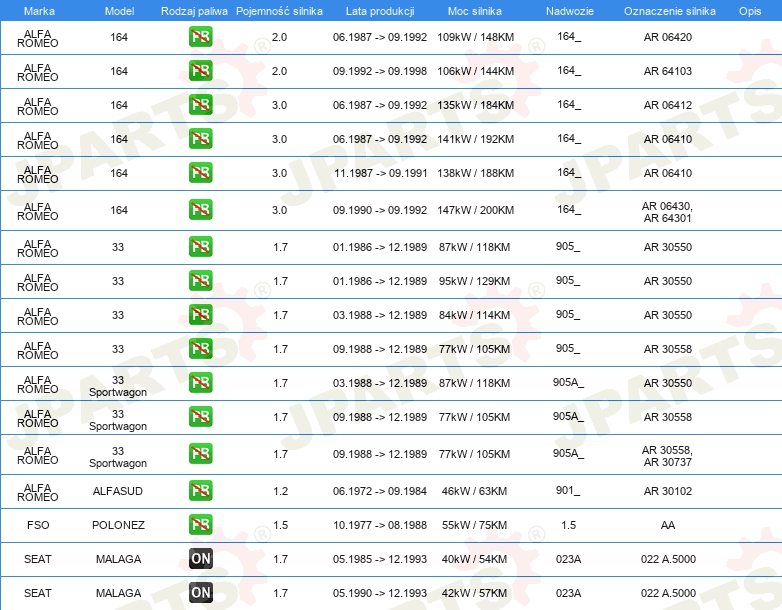The height and width of the screenshot is (610, 782).
Task: Select power value 40kW / 54KM
Action: [x=474, y=559]
